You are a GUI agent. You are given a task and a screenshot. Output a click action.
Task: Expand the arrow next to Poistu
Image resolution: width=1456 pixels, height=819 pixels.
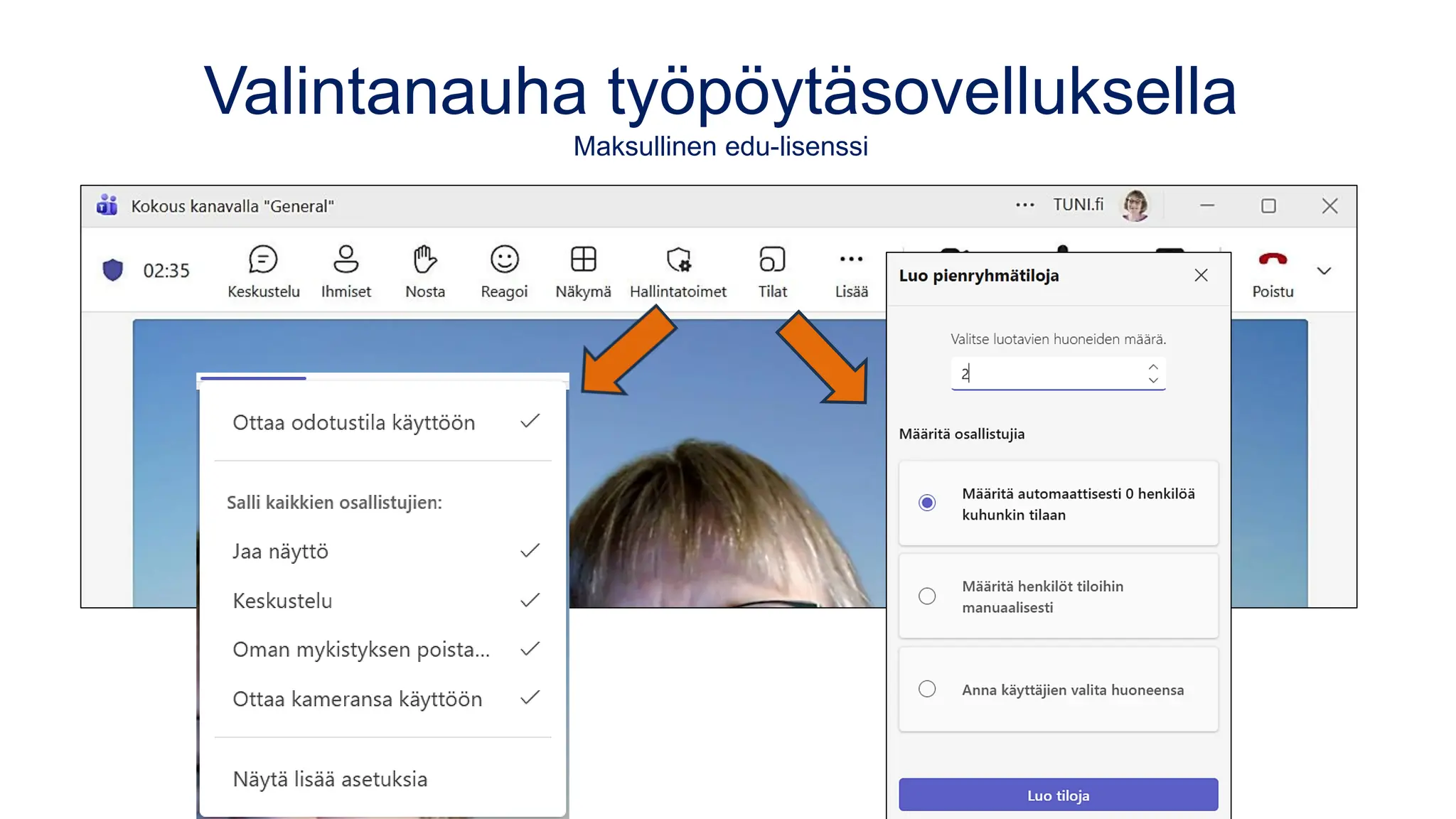[1324, 271]
